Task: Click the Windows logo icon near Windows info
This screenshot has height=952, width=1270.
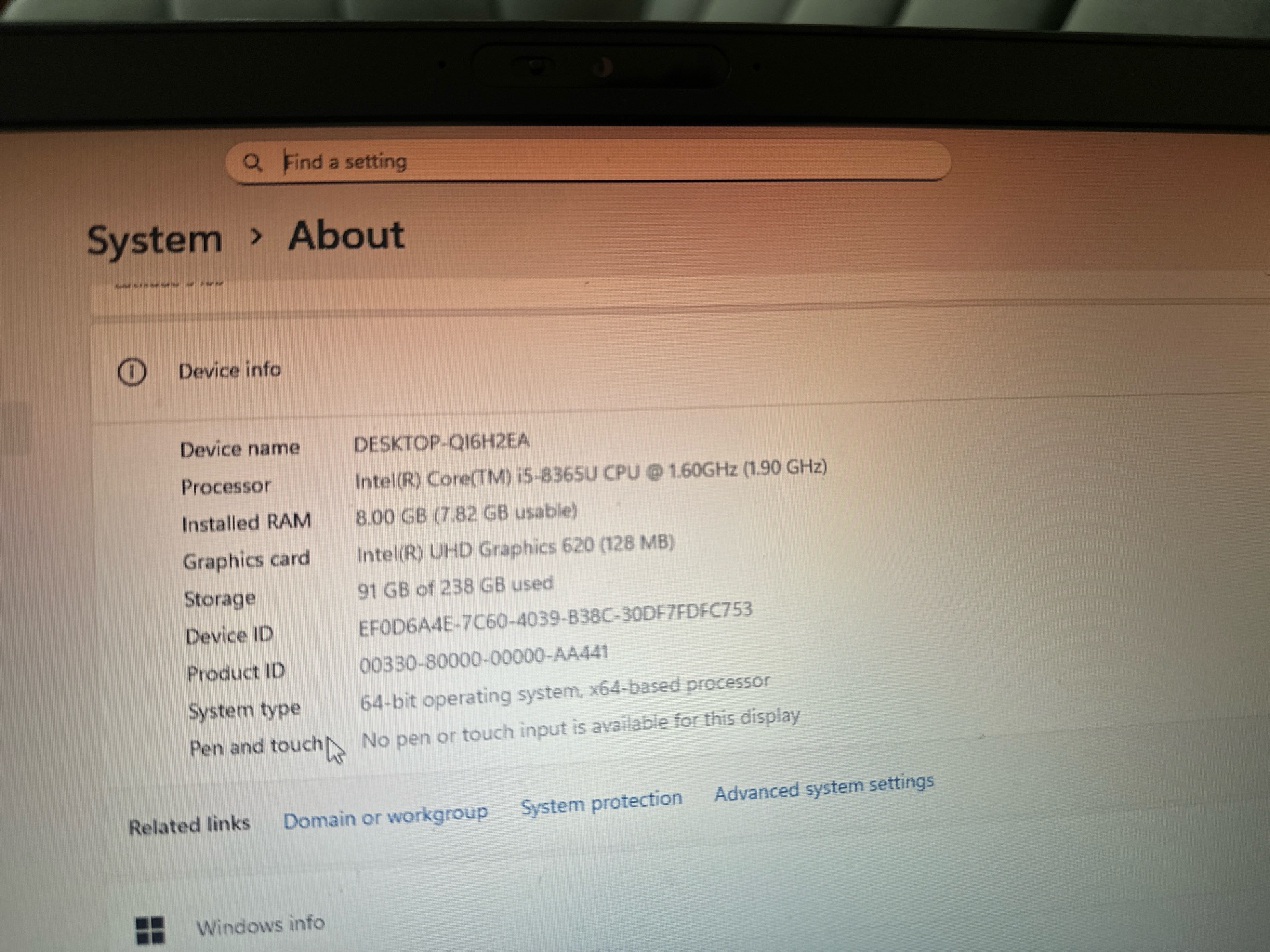Action: 149,930
